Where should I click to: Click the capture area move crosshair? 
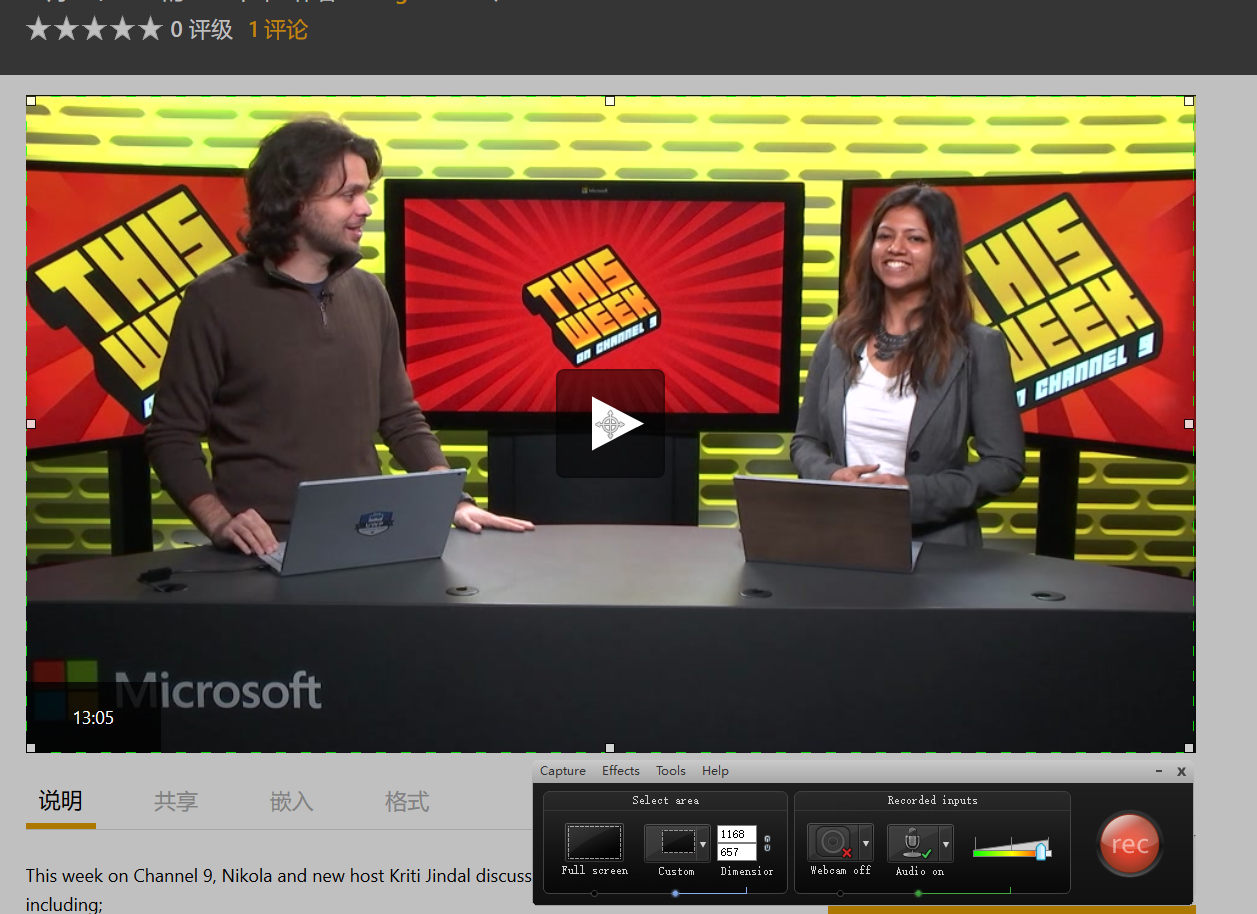(610, 426)
